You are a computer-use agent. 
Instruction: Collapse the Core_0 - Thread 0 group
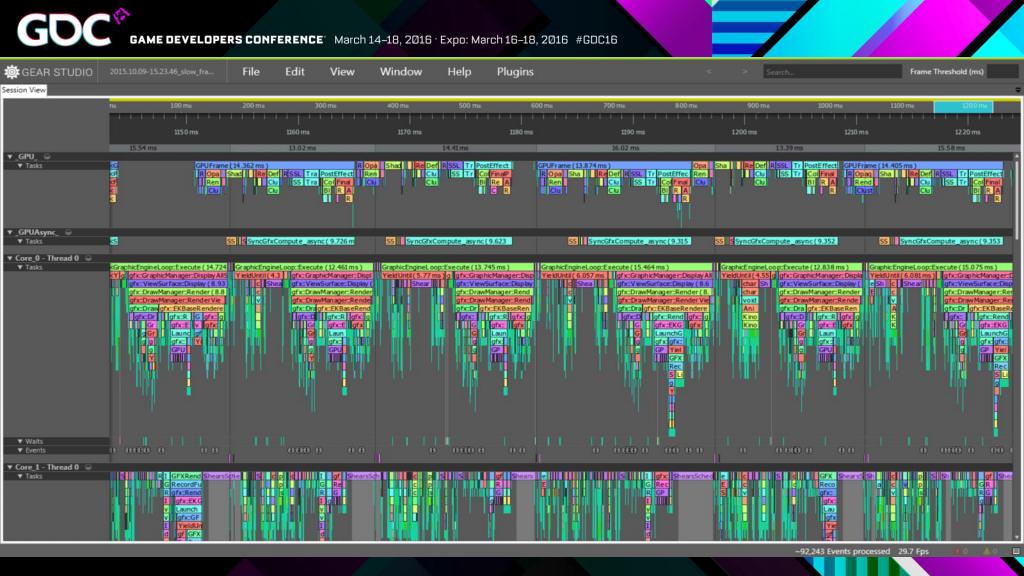click(x=10, y=259)
